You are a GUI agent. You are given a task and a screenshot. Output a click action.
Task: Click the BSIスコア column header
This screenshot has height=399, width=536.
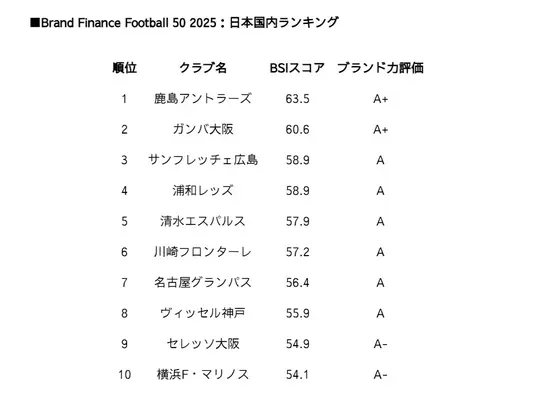[x=297, y=68]
